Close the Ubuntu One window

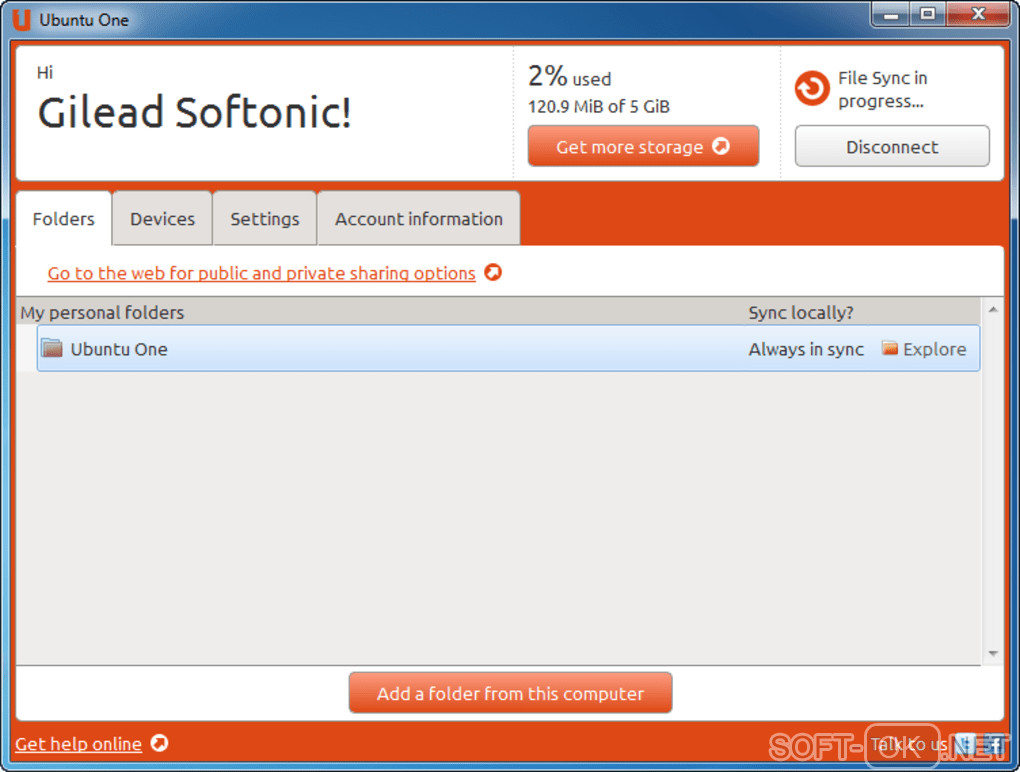pos(978,14)
